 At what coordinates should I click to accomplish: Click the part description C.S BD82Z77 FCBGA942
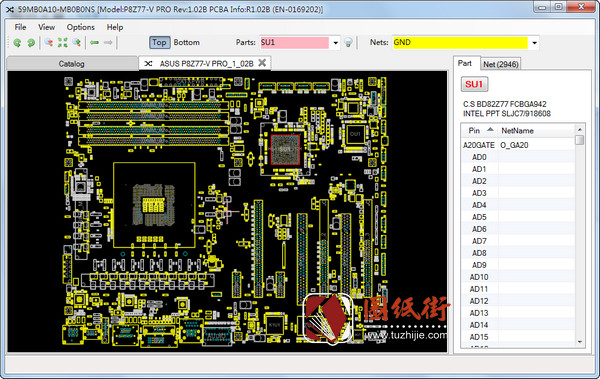[x=505, y=104]
